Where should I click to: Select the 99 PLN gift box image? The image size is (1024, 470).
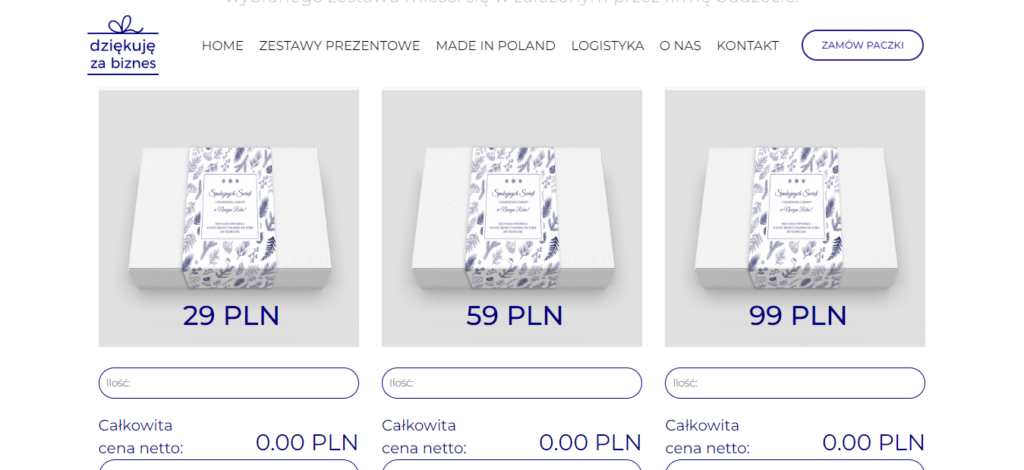click(x=795, y=218)
